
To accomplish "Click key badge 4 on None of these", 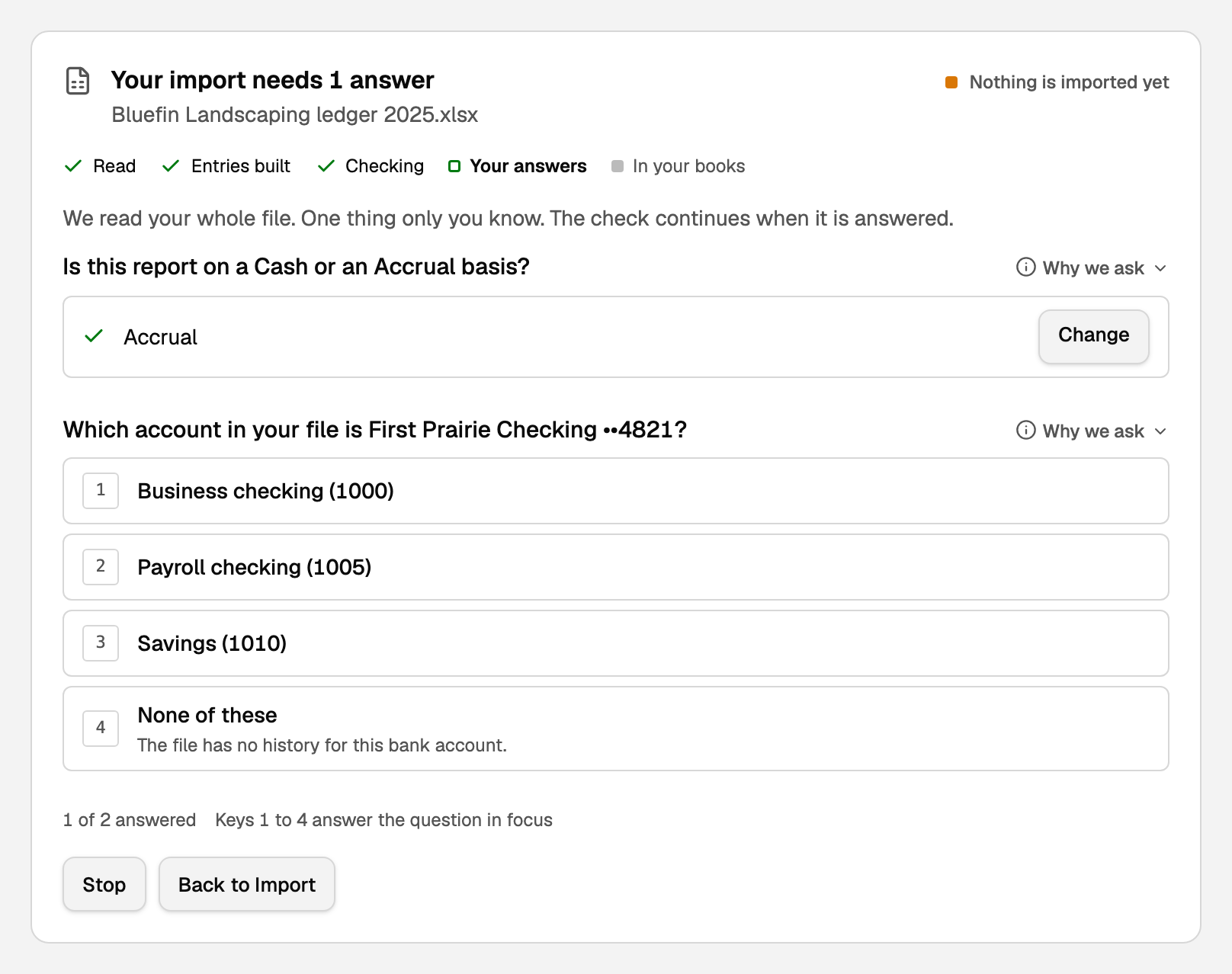I will point(101,728).
